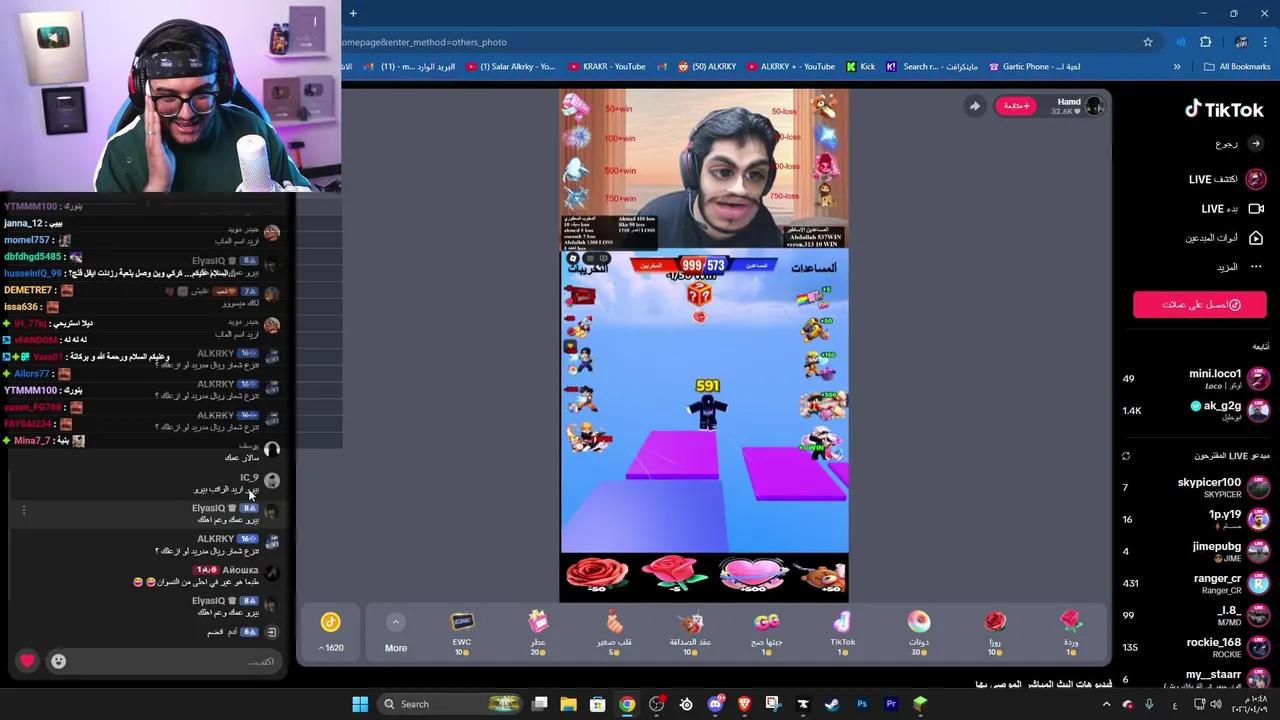Send the عطر perfume gift
The height and width of the screenshot is (720, 1280).
538,633
